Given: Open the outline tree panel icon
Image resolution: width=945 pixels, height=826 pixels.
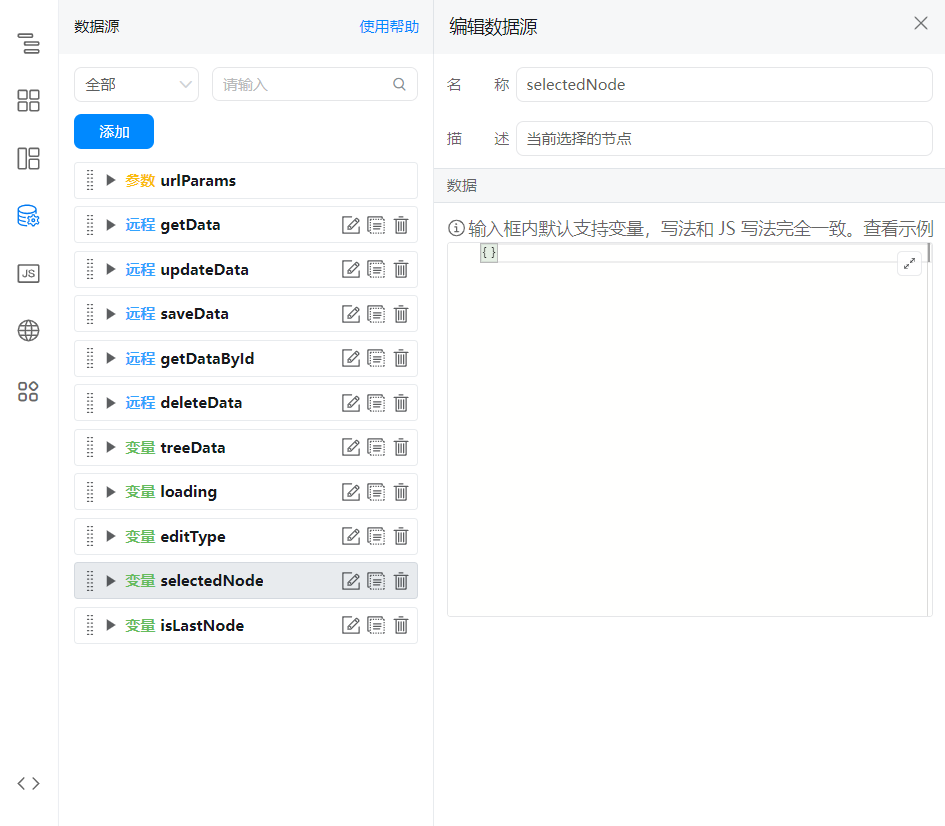Looking at the screenshot, I should (x=28, y=43).
